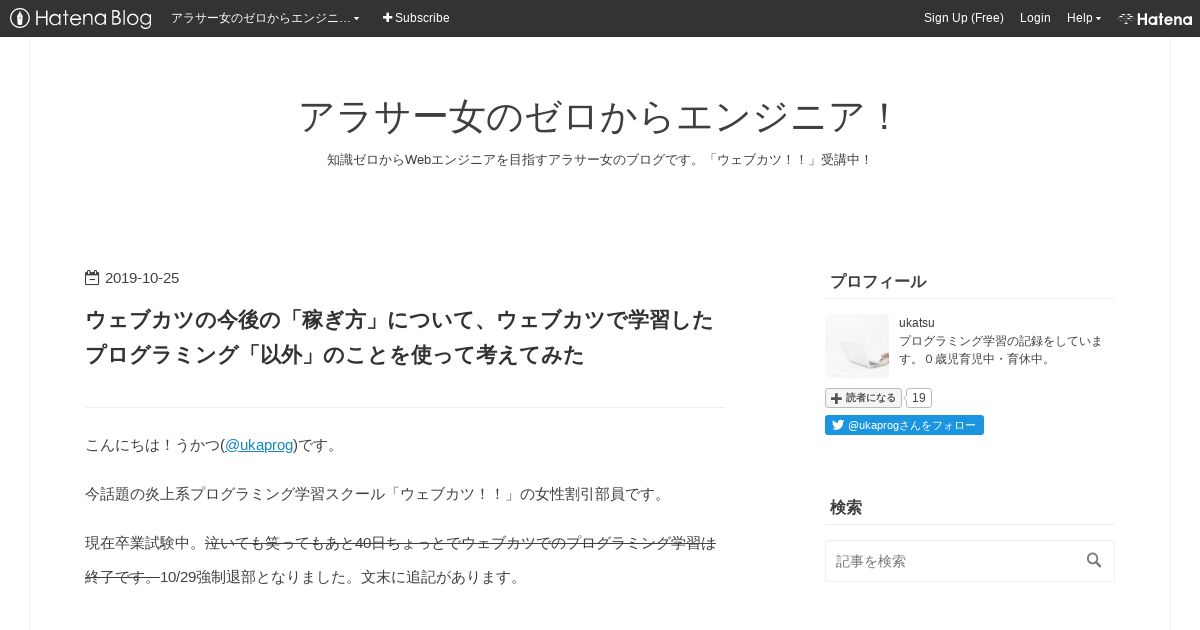Click the 検索 sidebar heading
The height and width of the screenshot is (630, 1200).
846,508
